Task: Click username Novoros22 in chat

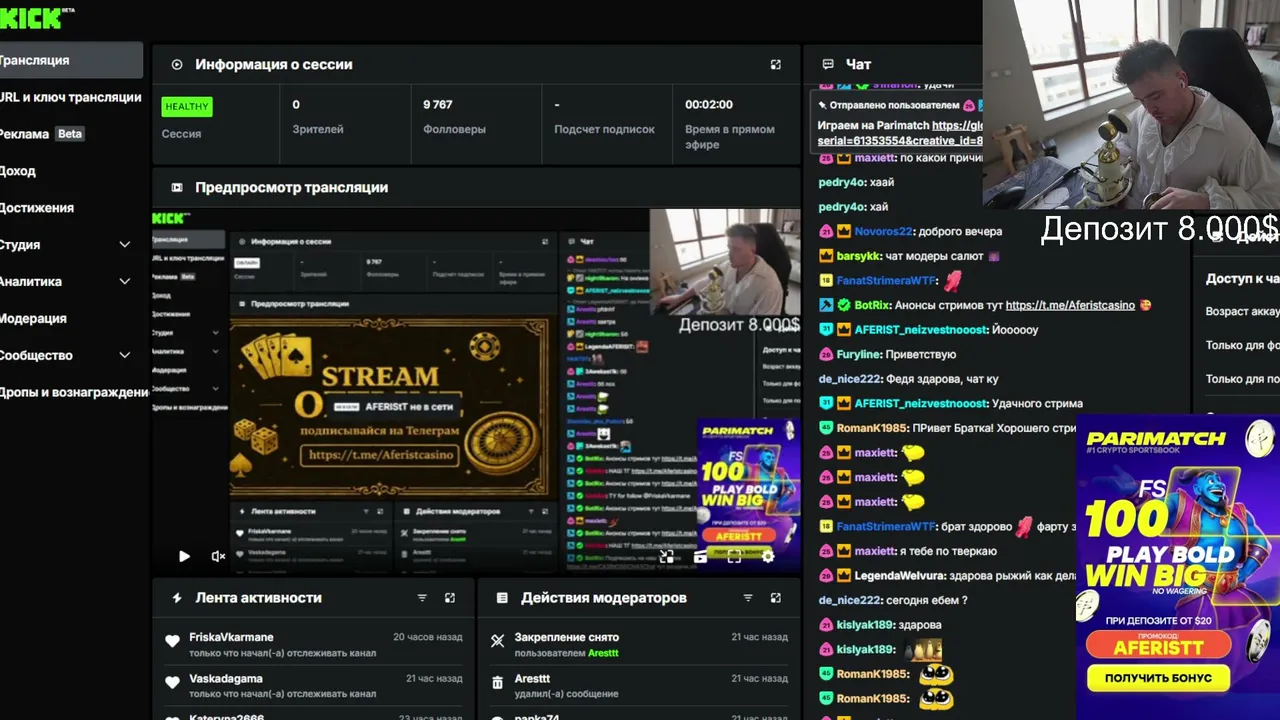Action: click(x=884, y=232)
